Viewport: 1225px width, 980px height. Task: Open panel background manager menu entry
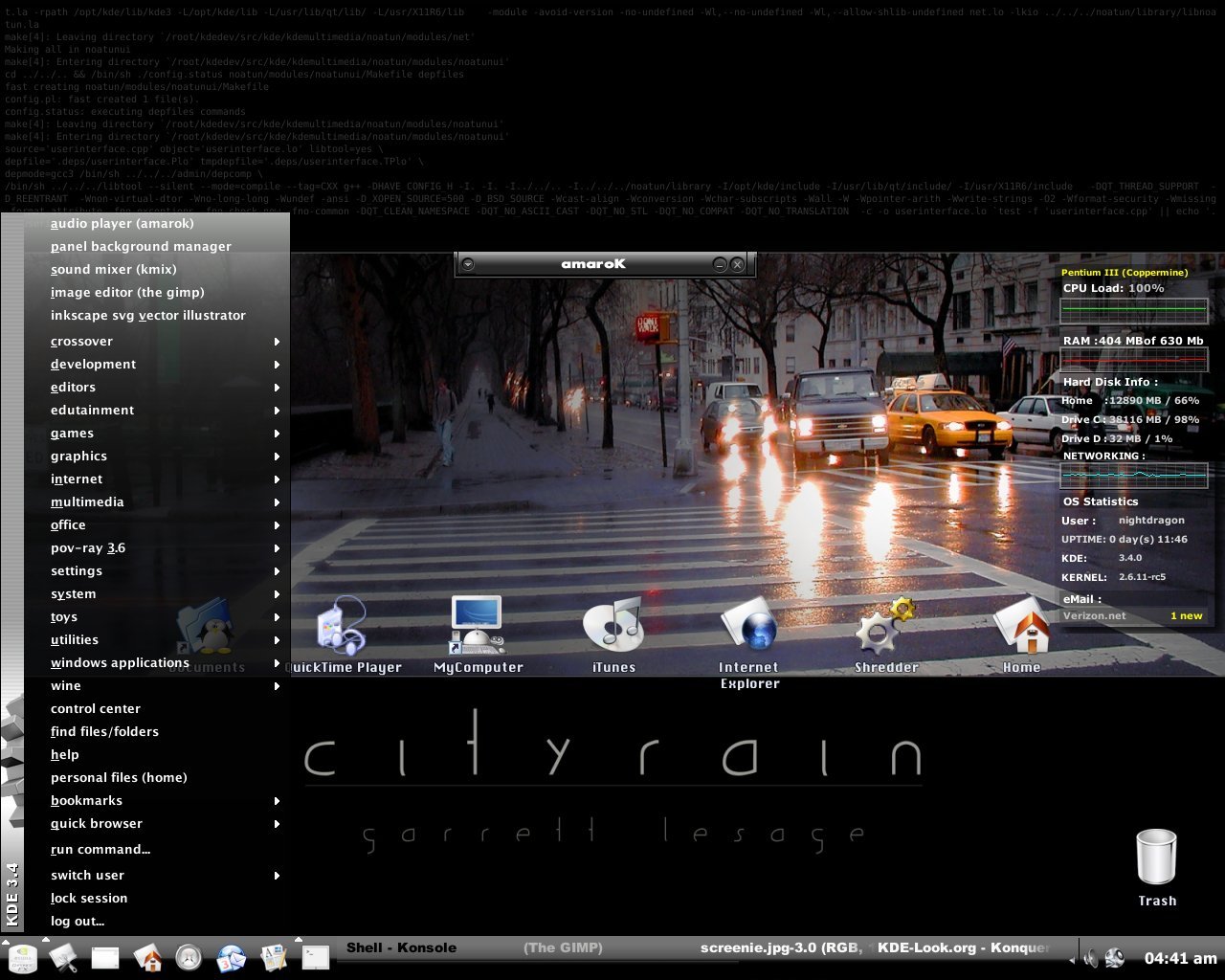click(x=157, y=247)
